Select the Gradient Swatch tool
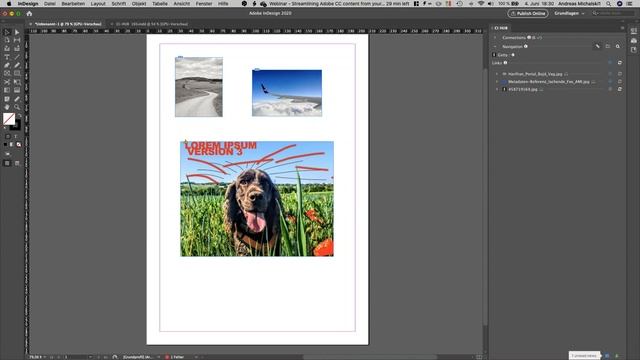 click(7, 90)
